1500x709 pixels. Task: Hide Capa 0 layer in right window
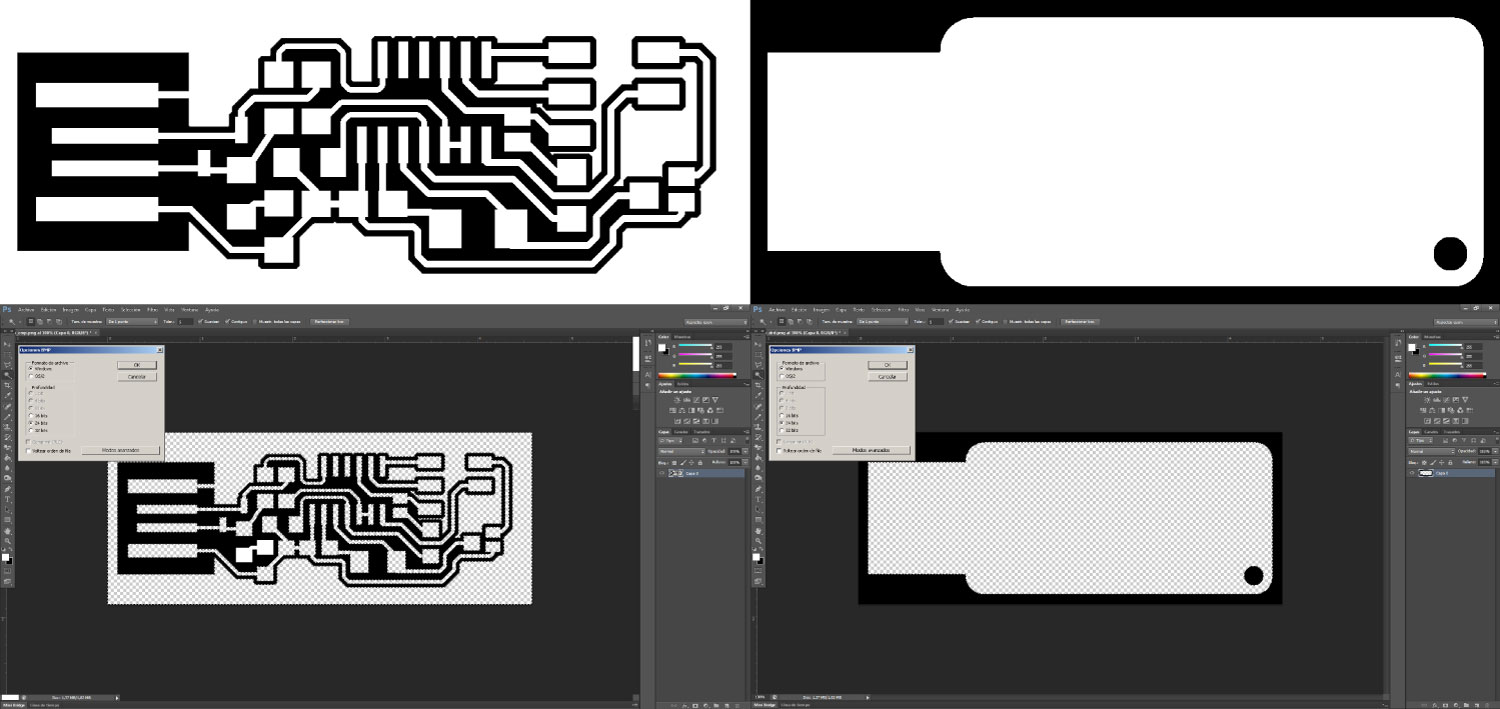pos(1412,473)
